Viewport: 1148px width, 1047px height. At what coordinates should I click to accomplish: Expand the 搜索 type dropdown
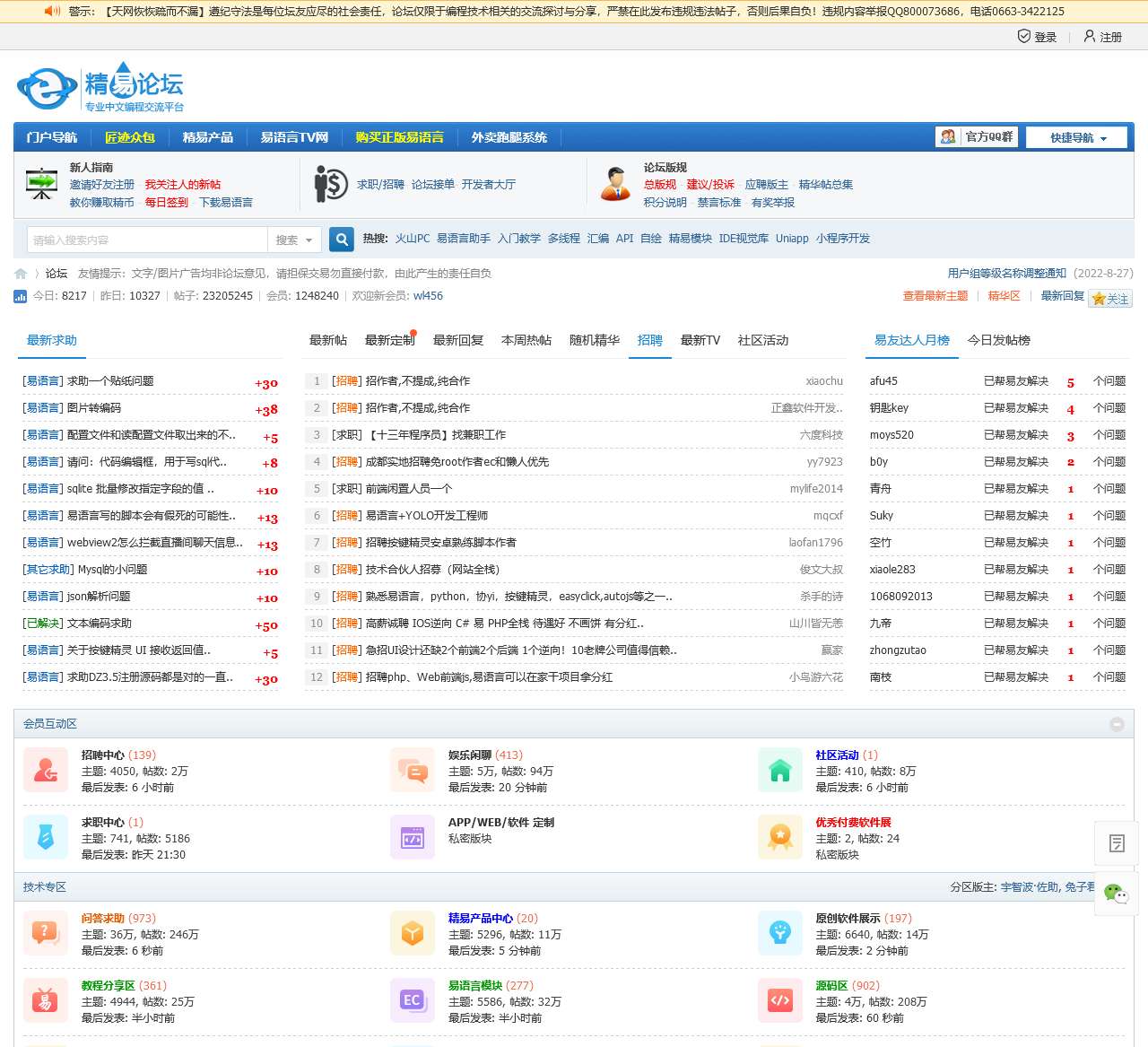[294, 240]
